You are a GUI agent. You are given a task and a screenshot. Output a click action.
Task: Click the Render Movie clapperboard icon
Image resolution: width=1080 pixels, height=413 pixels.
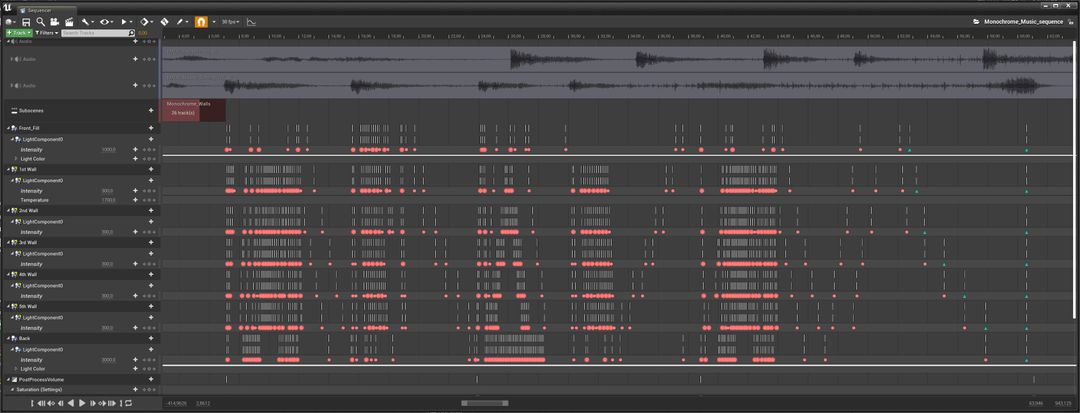(x=69, y=21)
